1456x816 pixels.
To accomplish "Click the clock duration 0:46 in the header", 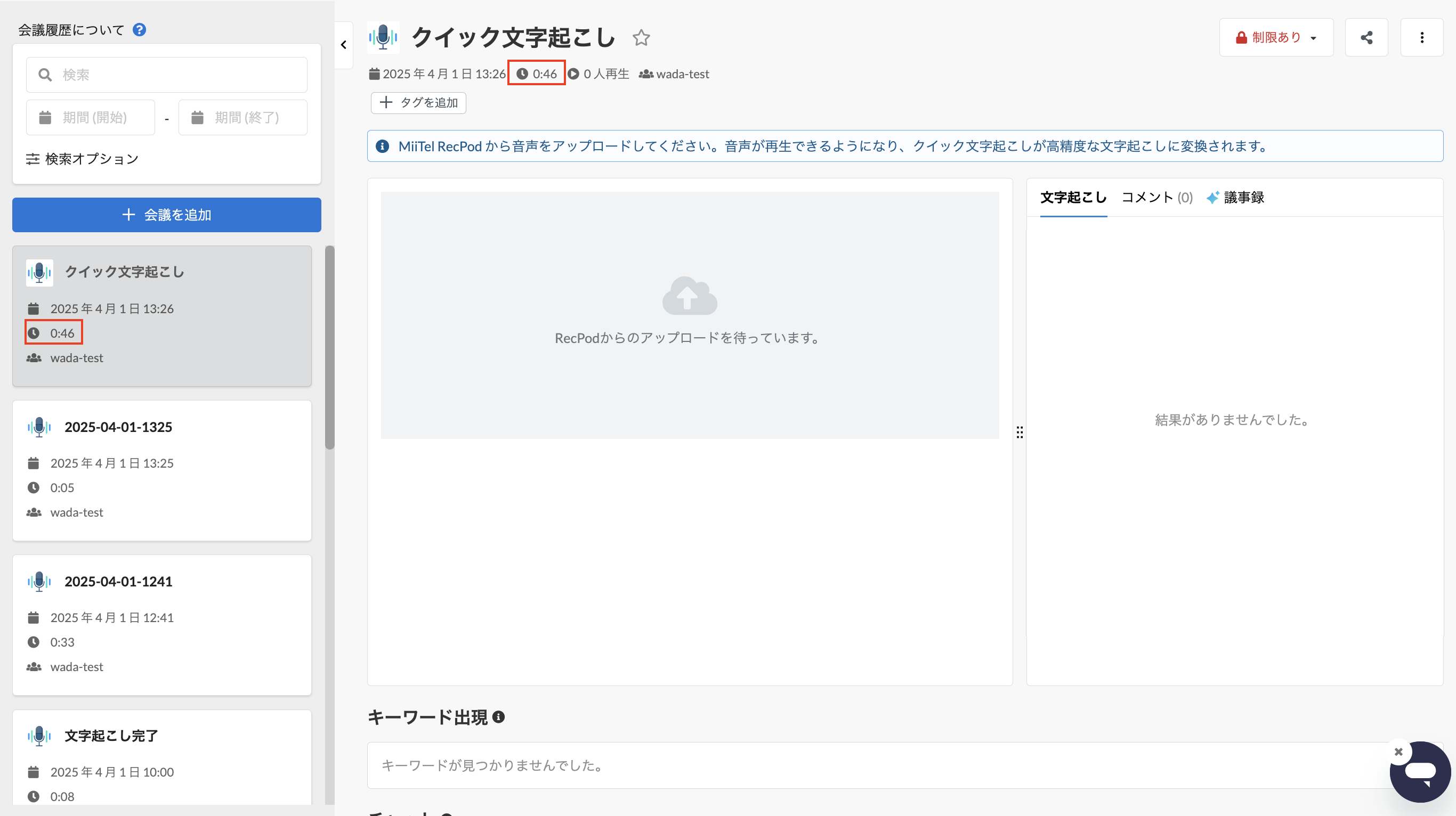I will pyautogui.click(x=536, y=74).
